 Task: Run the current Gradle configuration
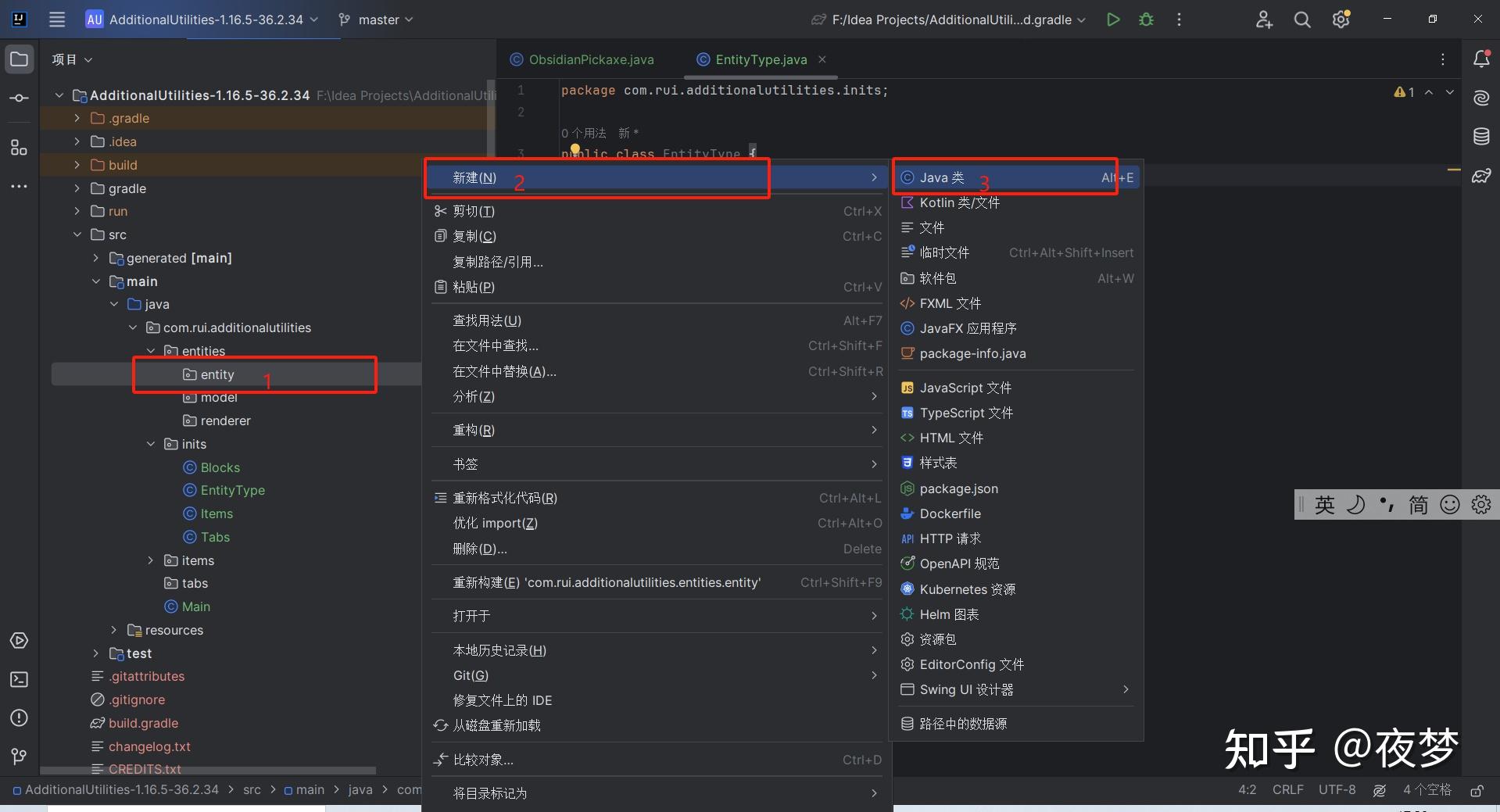1113,20
